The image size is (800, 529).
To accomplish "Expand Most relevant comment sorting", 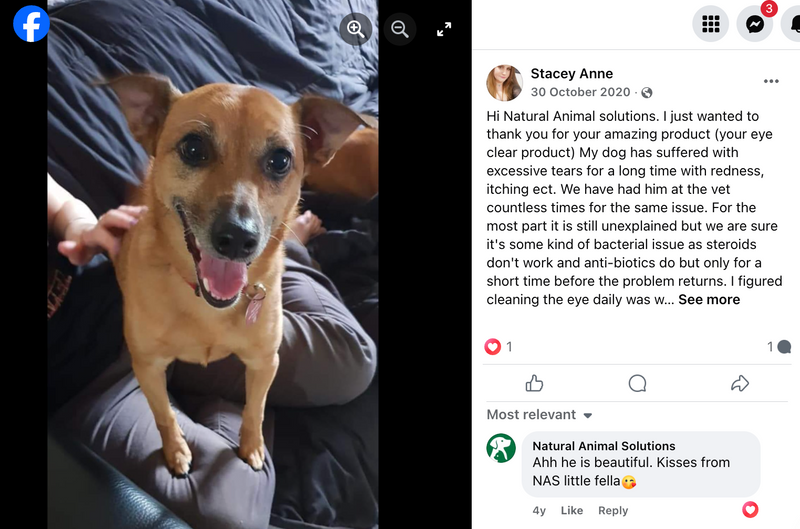I will click(539, 414).
